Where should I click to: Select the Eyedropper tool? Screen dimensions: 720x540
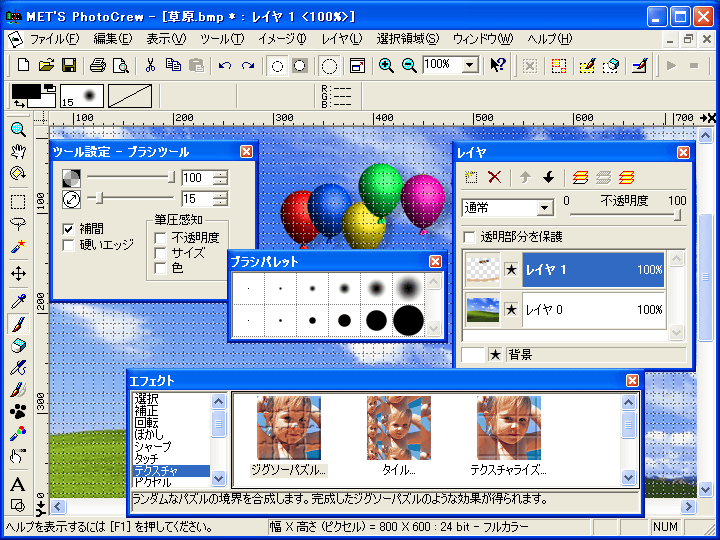pyautogui.click(x=18, y=302)
